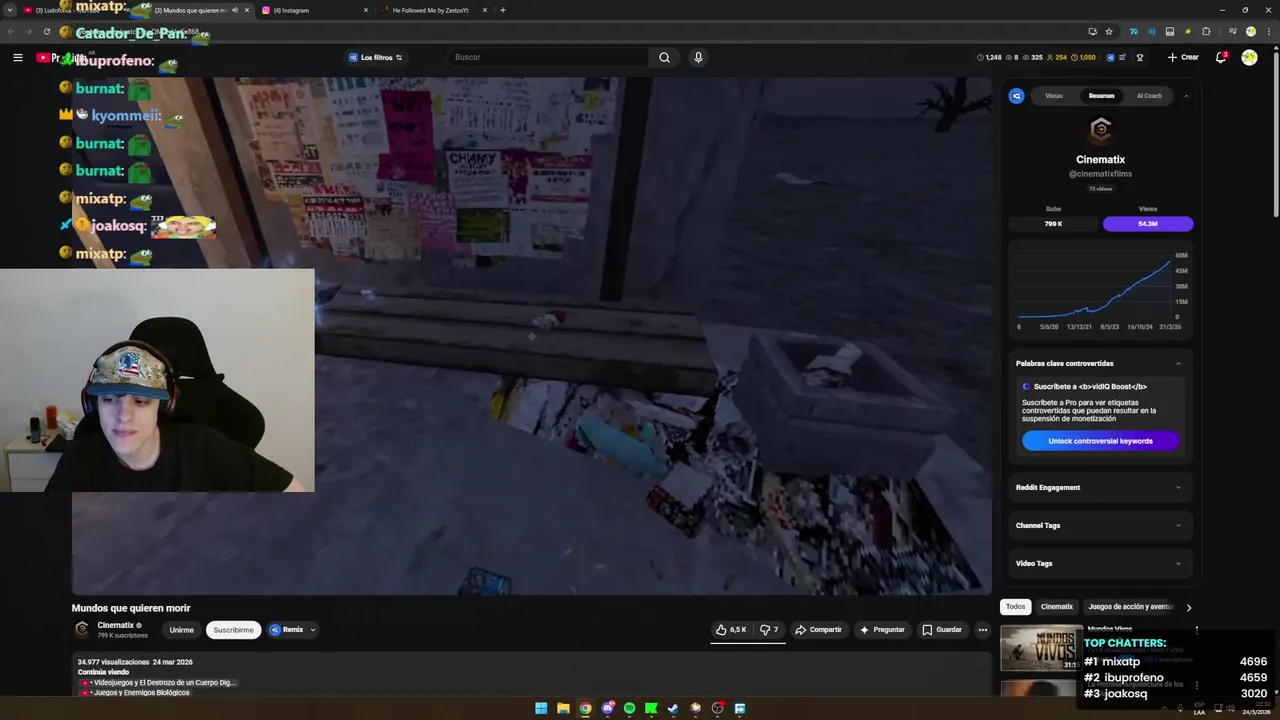1280x720 pixels.
Task: Click the vidIQ list icon beside IQ
Action: coord(1123,57)
